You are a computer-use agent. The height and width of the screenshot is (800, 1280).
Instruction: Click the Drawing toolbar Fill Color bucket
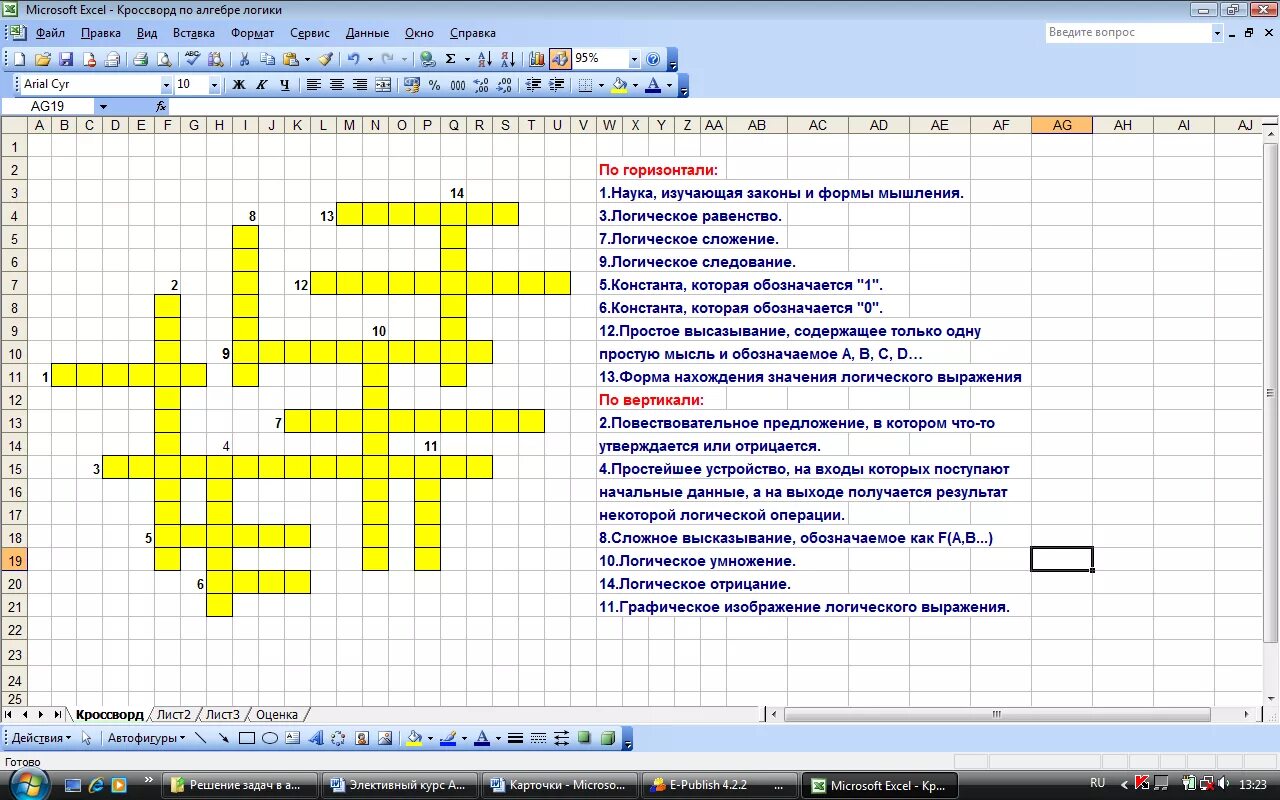coord(414,739)
